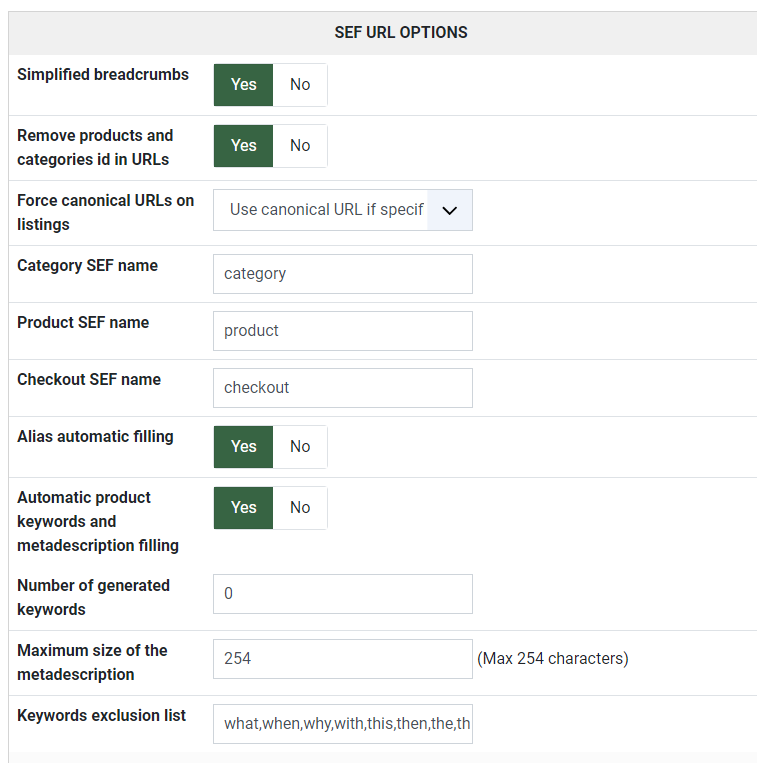This screenshot has height=763, width=757.
Task: Click the canonical URL dropdown chevron arrow
Action: point(450,210)
